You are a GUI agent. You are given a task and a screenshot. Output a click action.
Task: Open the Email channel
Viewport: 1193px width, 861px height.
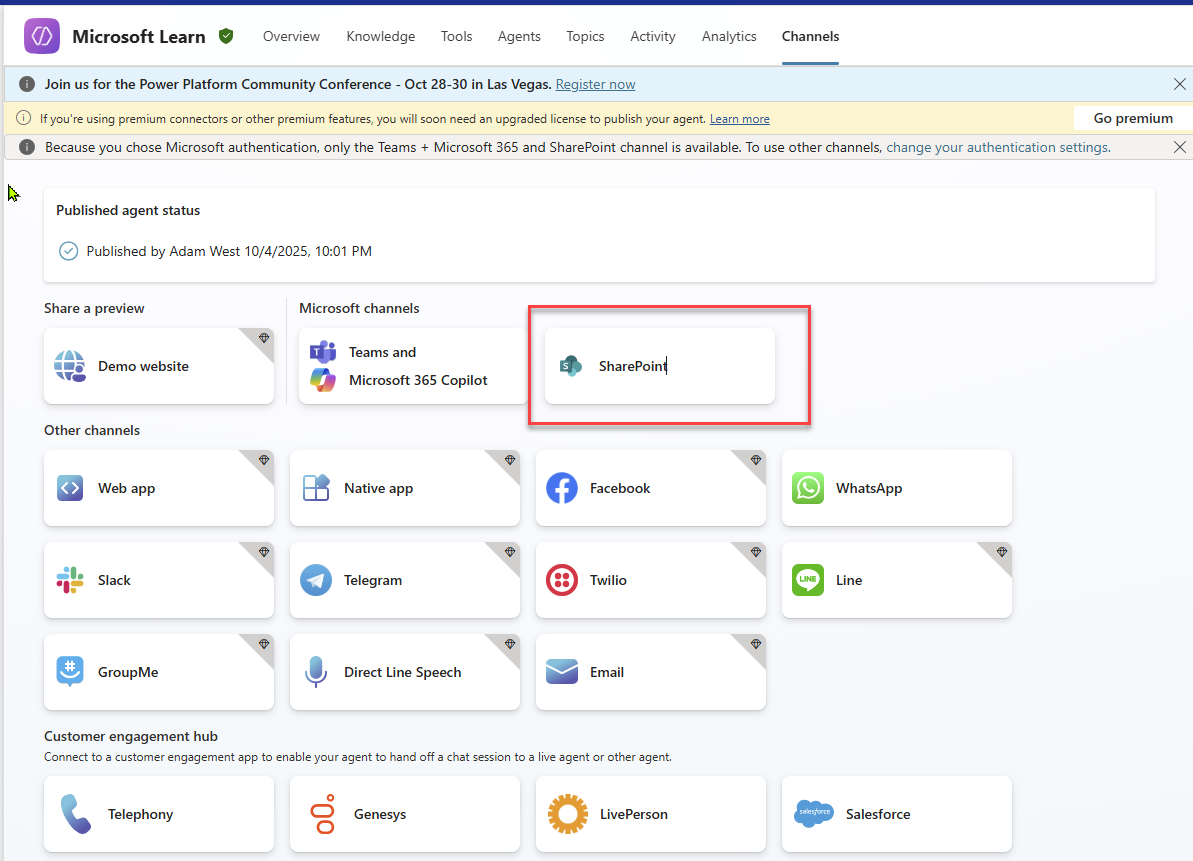tap(650, 672)
